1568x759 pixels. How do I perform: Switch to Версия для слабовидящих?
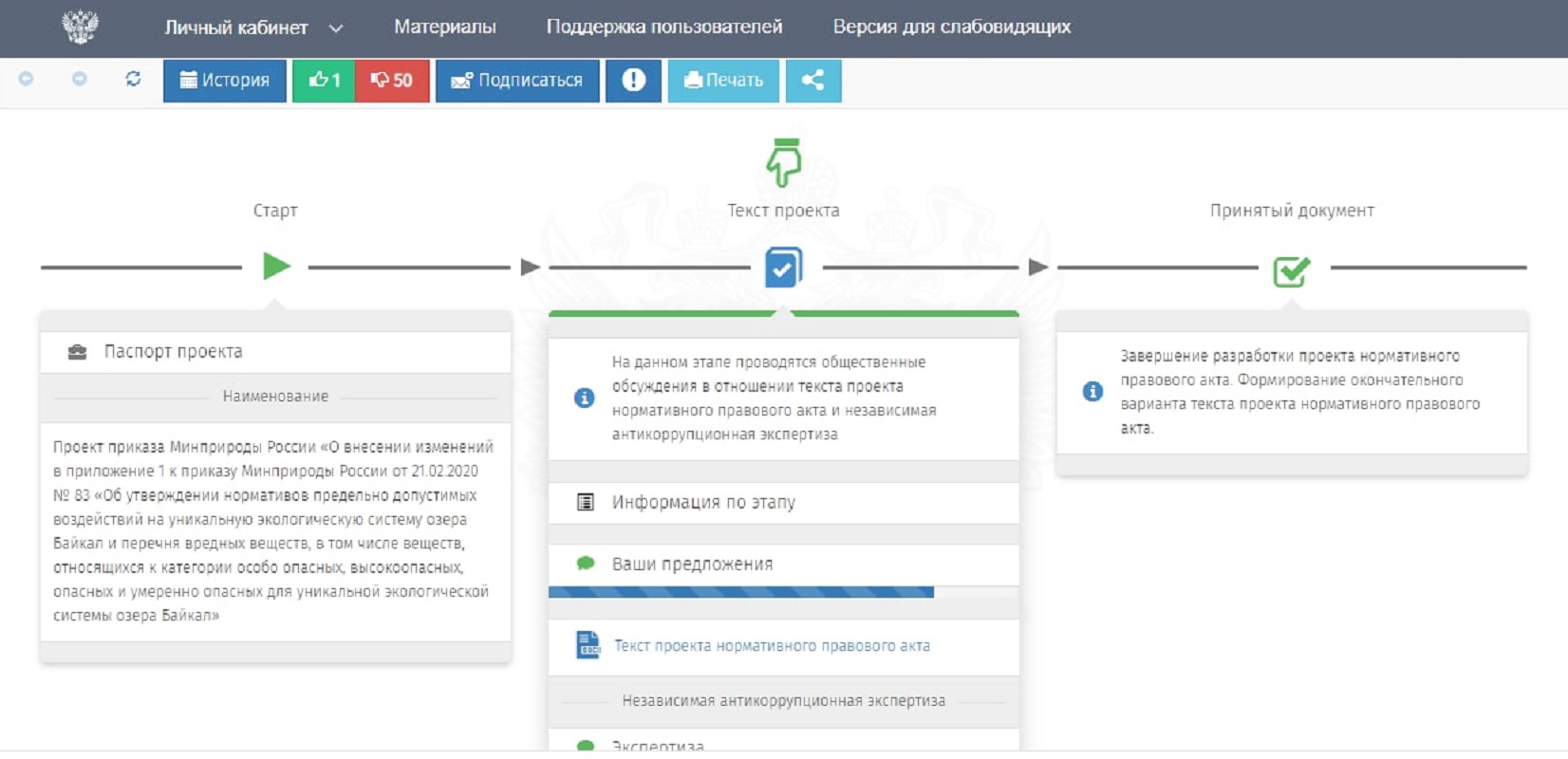tap(952, 27)
